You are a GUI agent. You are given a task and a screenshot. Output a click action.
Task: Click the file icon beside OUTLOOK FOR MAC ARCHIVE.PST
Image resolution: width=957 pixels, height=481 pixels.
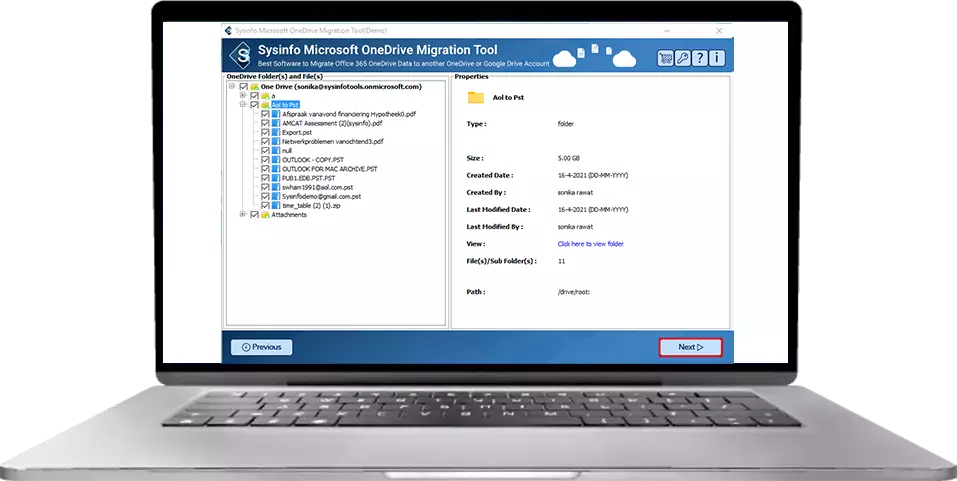276,169
